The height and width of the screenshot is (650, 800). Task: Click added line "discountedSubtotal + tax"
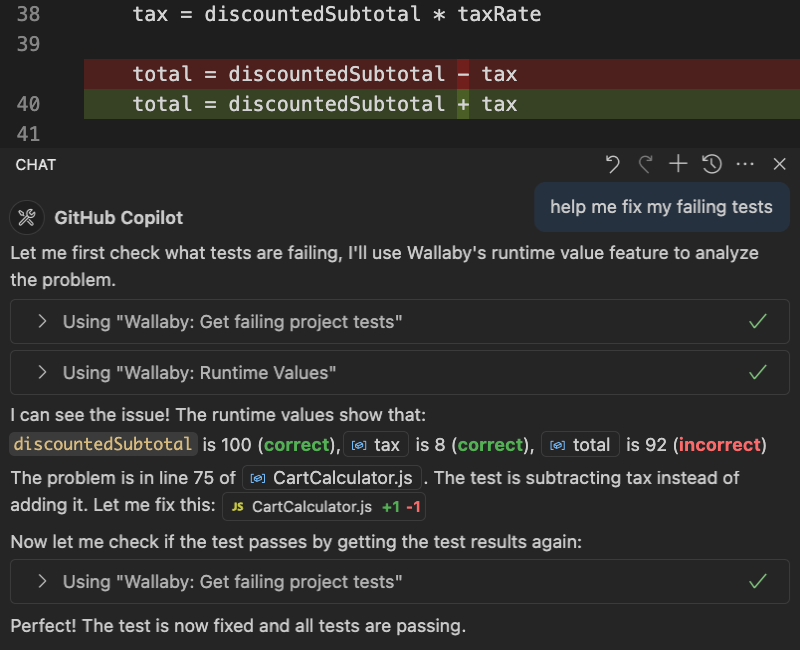[x=442, y=104]
